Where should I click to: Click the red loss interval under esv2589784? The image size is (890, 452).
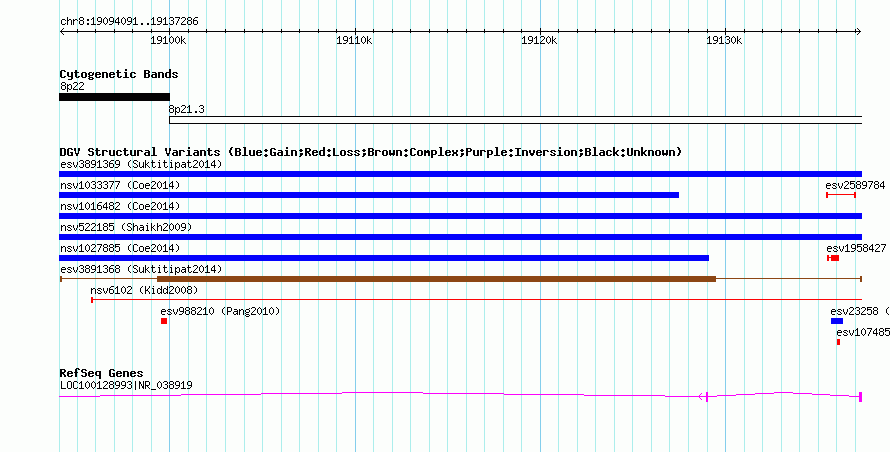click(x=841, y=195)
